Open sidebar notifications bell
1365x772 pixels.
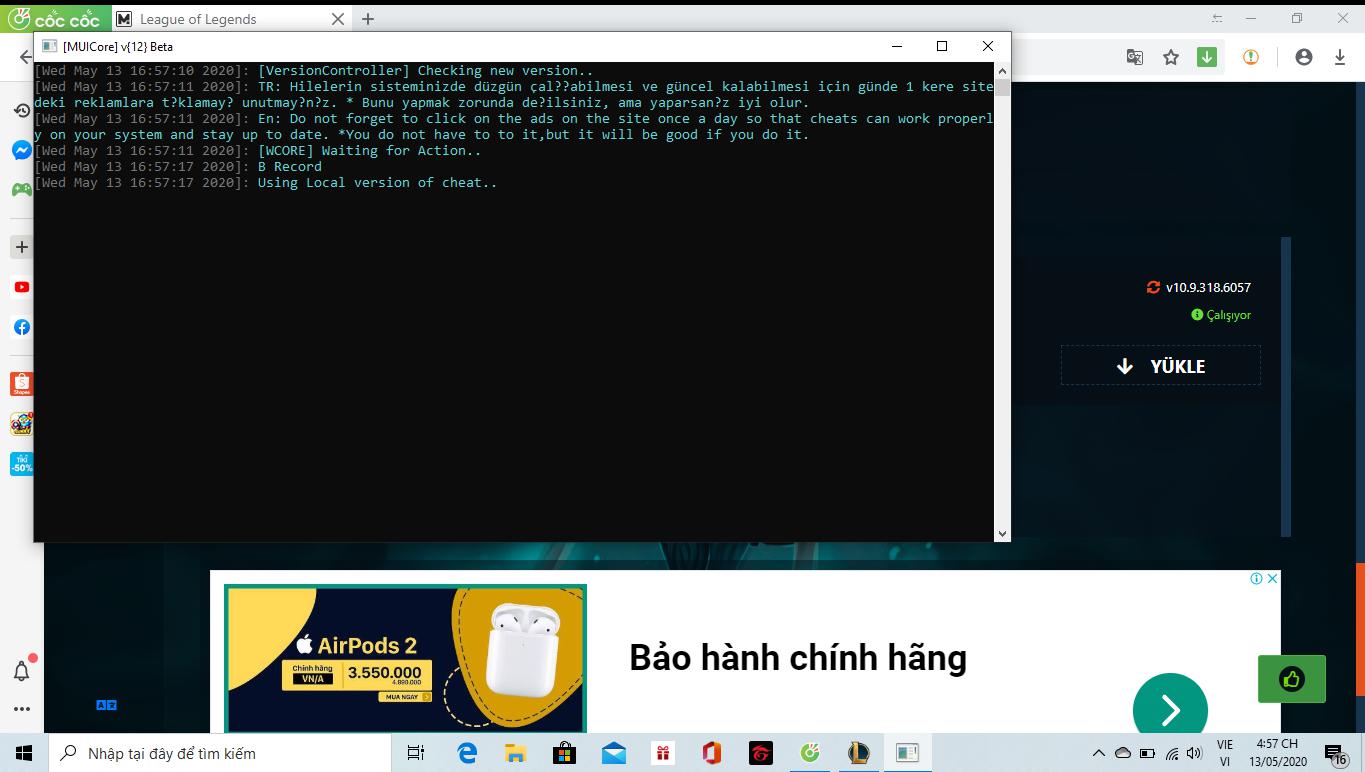pos(21,671)
